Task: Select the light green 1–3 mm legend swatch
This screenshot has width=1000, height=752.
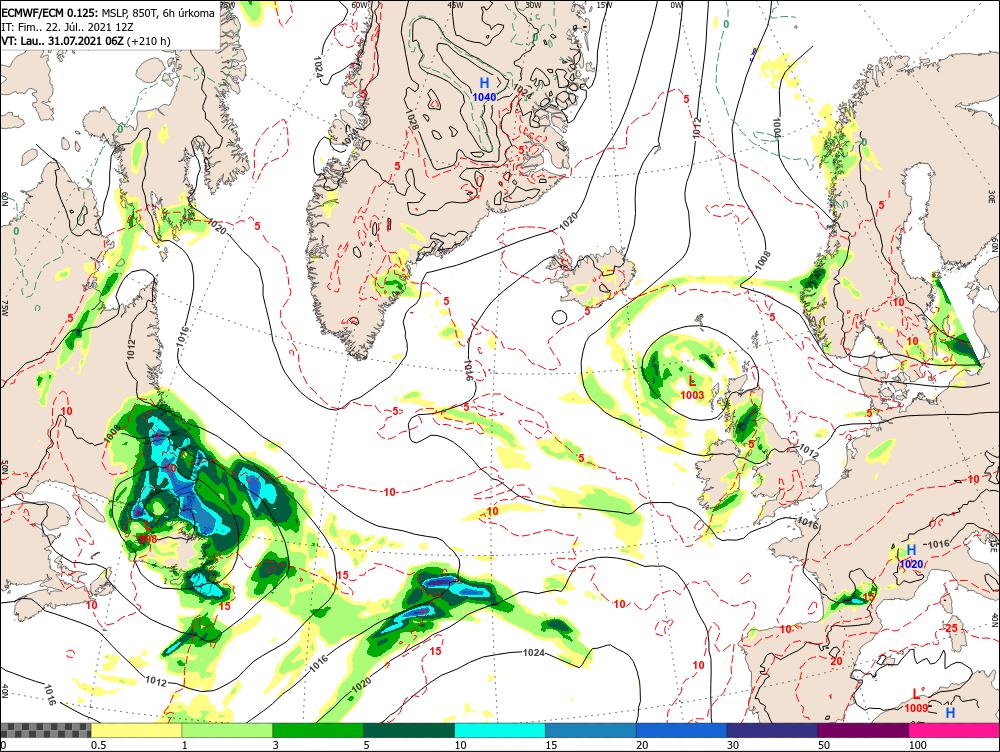Action: [x=227, y=730]
